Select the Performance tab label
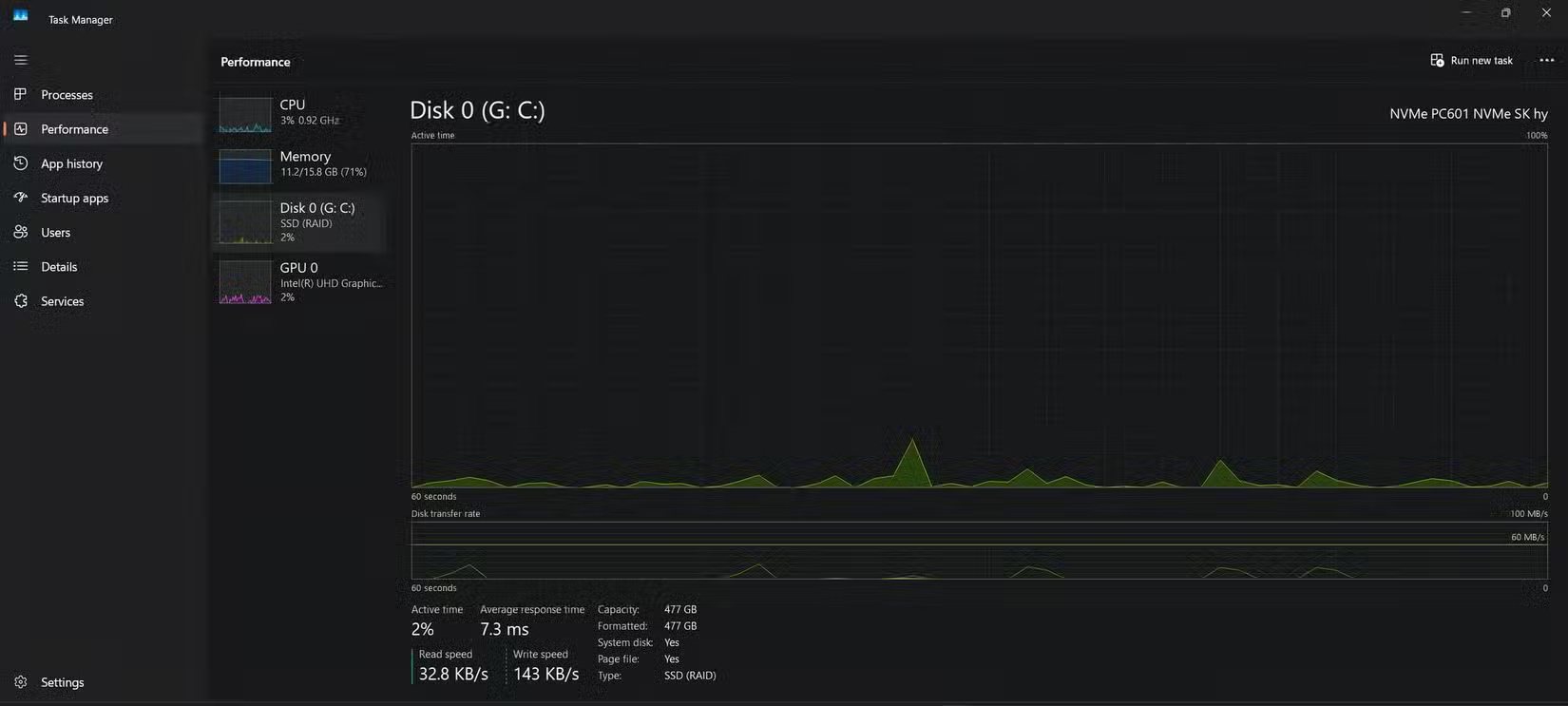1568x706 pixels. click(x=74, y=129)
